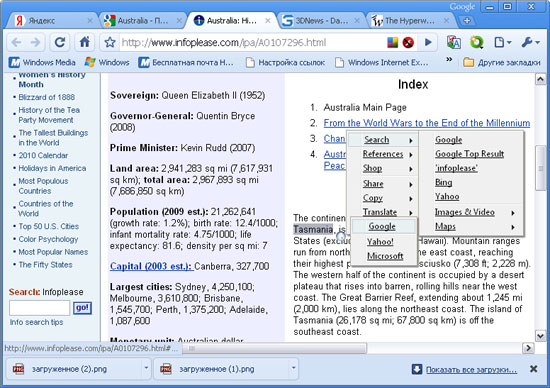Open the translate extension icon

[454, 42]
